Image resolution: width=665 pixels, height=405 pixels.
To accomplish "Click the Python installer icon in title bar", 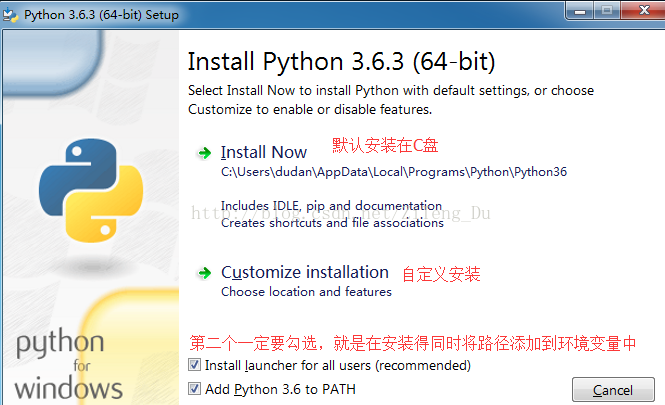I will tap(10, 14).
